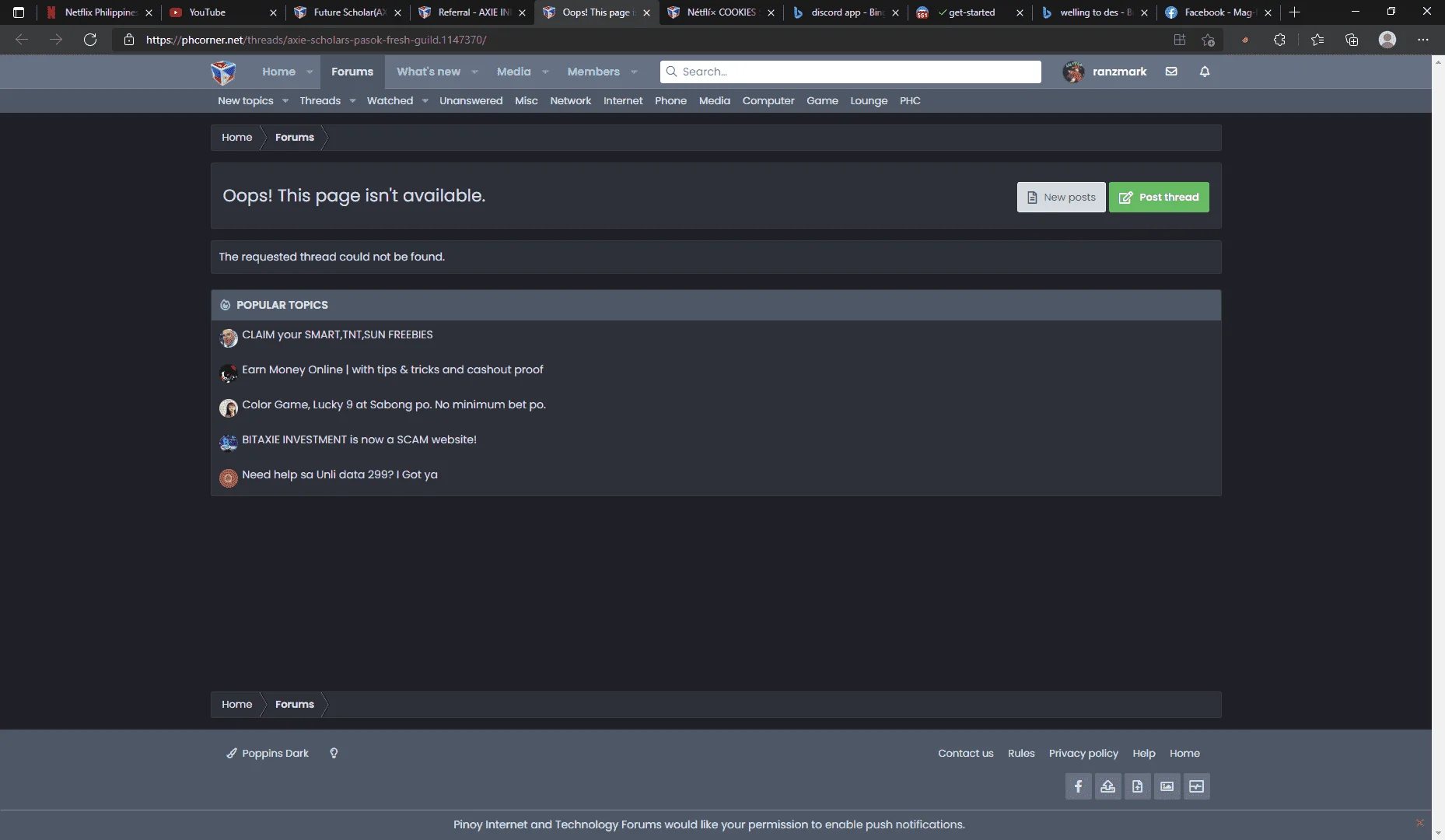Viewport: 1445px width, 840px height.
Task: Click the New posts button
Action: pos(1061,197)
